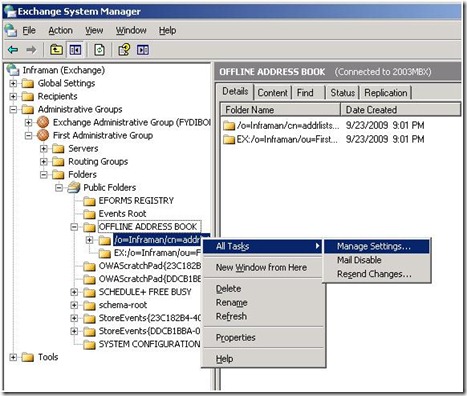Sort by Date Created column header
Viewport: 467px width, 396px height.
click(x=401, y=110)
